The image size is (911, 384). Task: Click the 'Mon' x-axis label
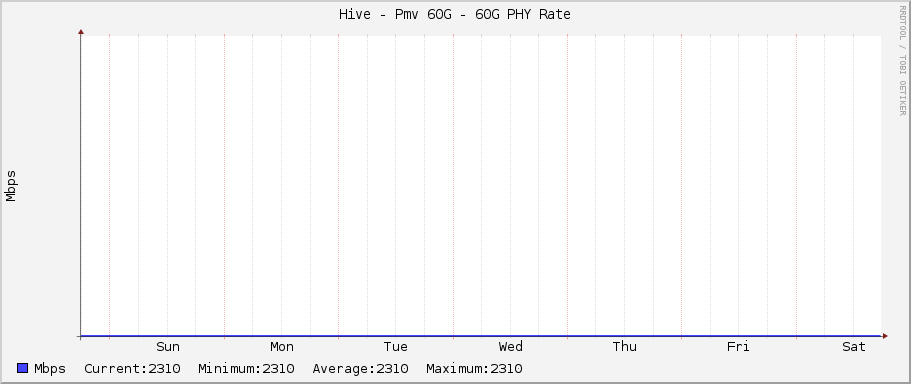coord(282,347)
